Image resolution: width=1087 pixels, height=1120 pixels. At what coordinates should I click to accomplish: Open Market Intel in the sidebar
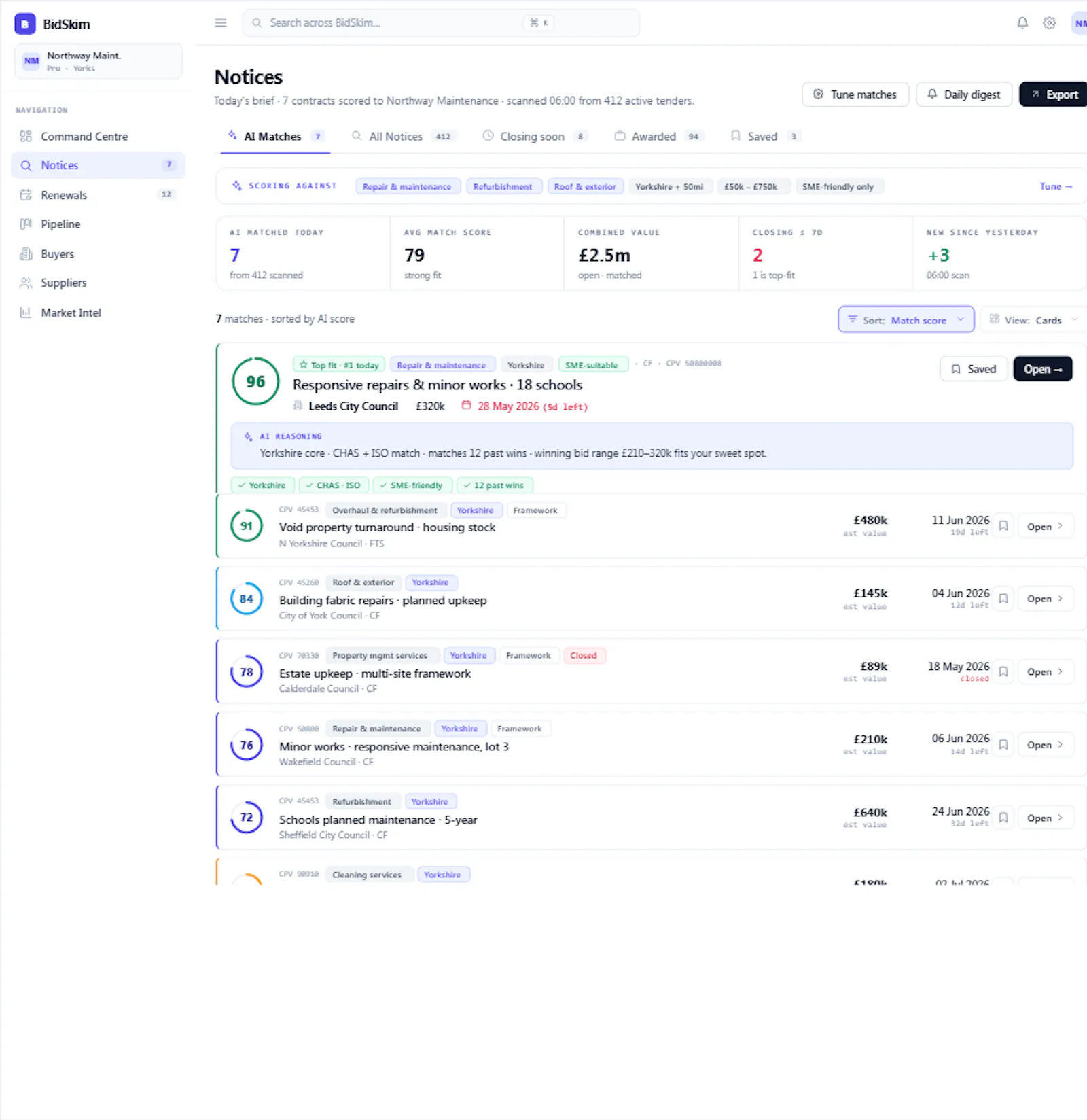99,313
